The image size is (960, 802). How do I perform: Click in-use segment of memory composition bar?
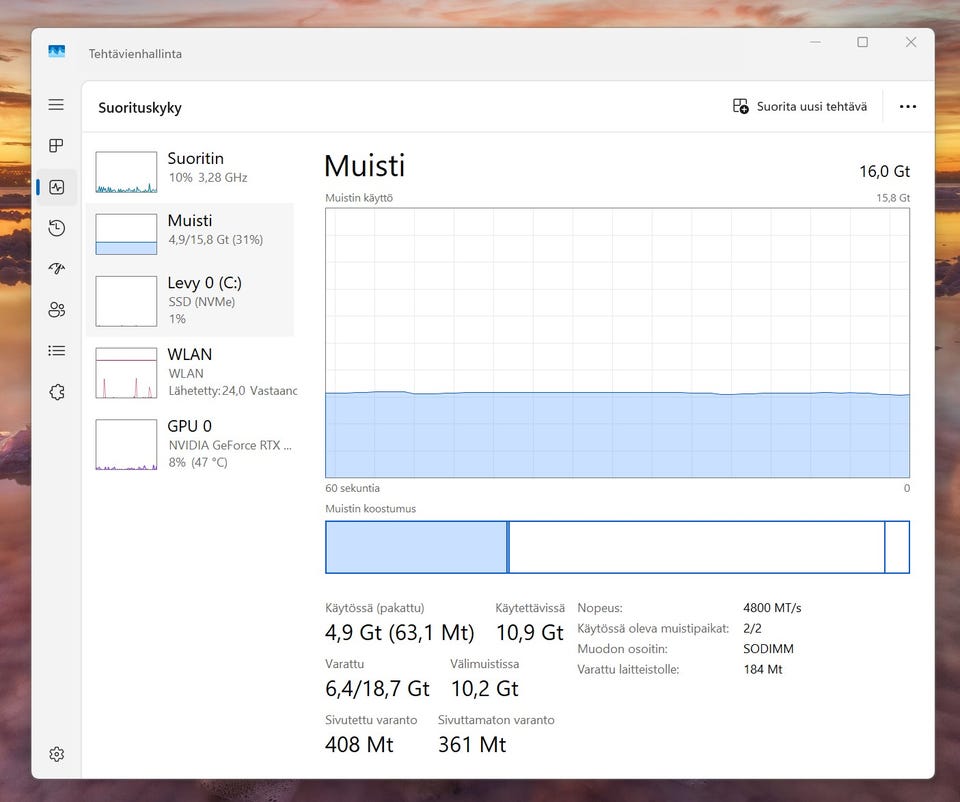pos(416,547)
